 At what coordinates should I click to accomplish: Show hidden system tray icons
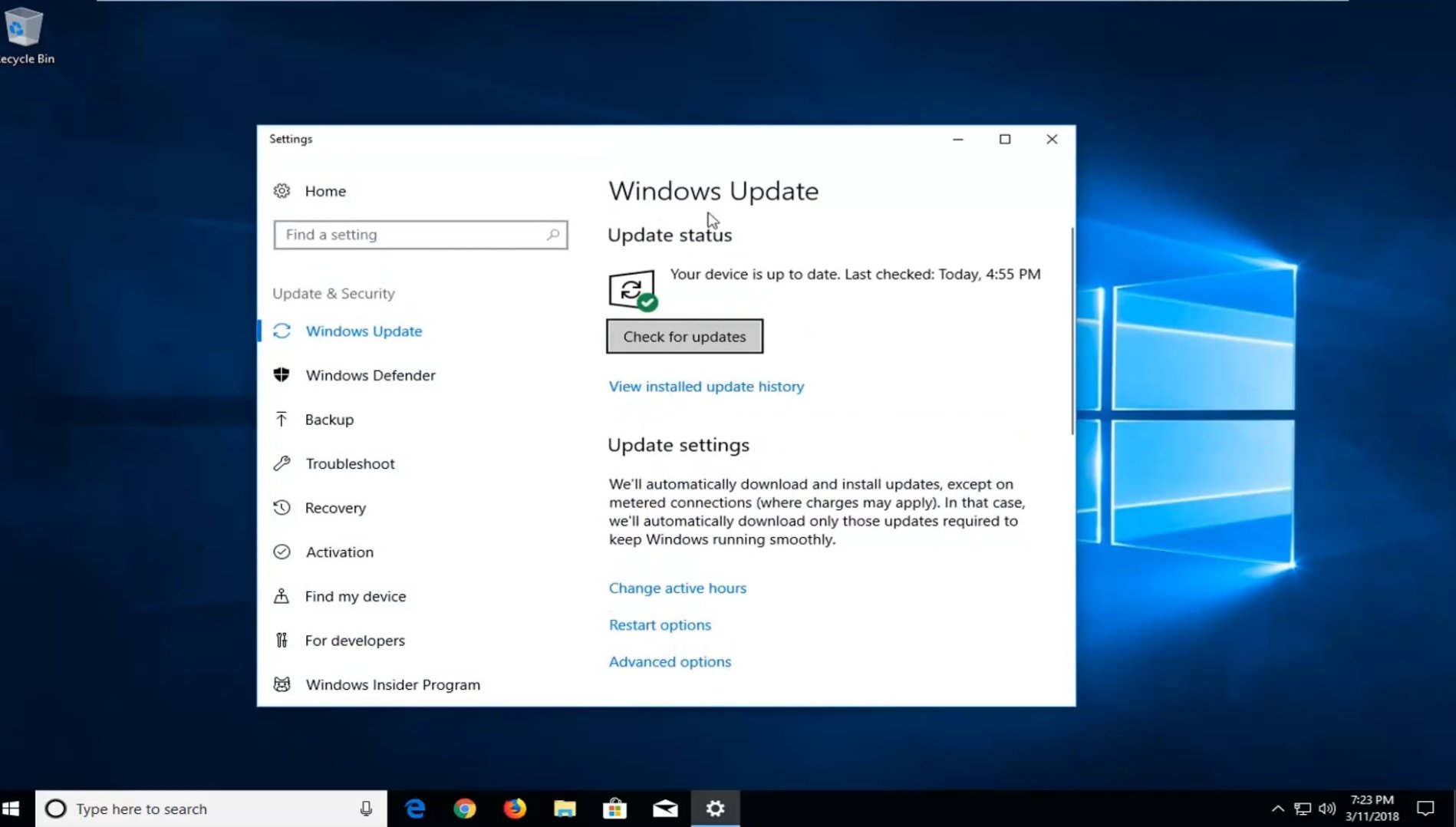tap(1277, 809)
